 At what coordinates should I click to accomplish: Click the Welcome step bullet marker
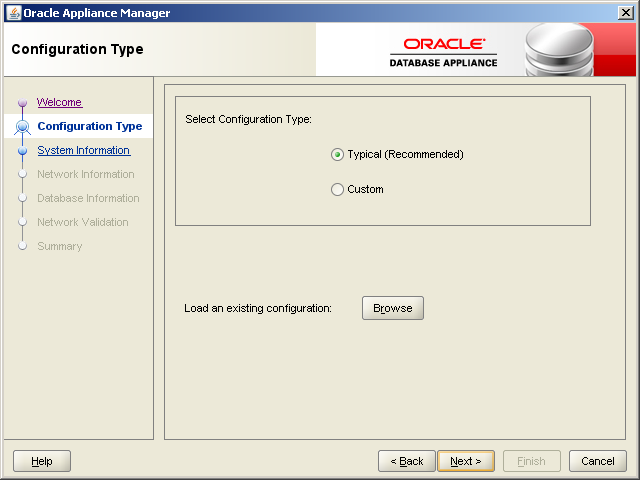point(22,102)
